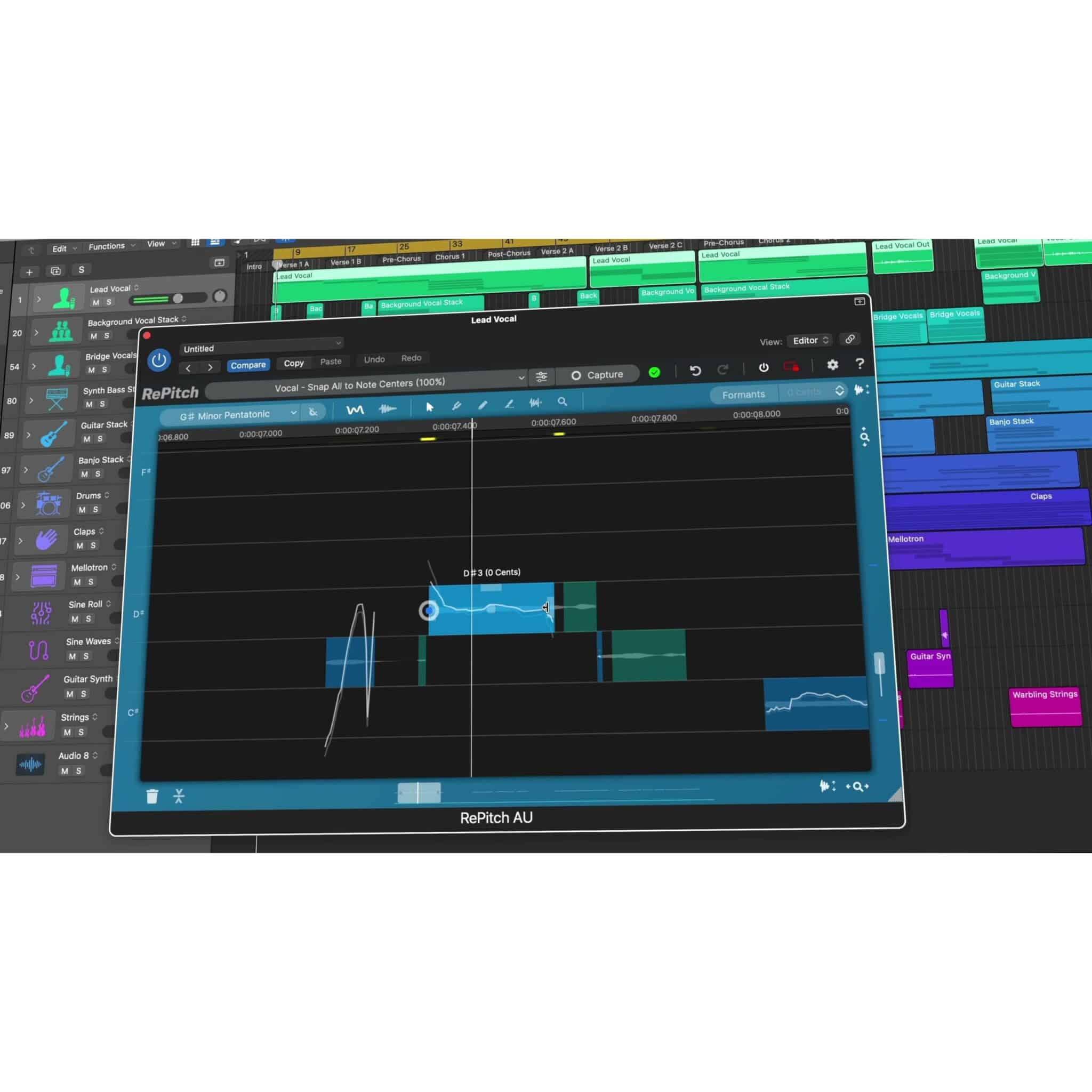Go to next preset arrow
This screenshot has height=1092, width=1092.
[x=210, y=367]
